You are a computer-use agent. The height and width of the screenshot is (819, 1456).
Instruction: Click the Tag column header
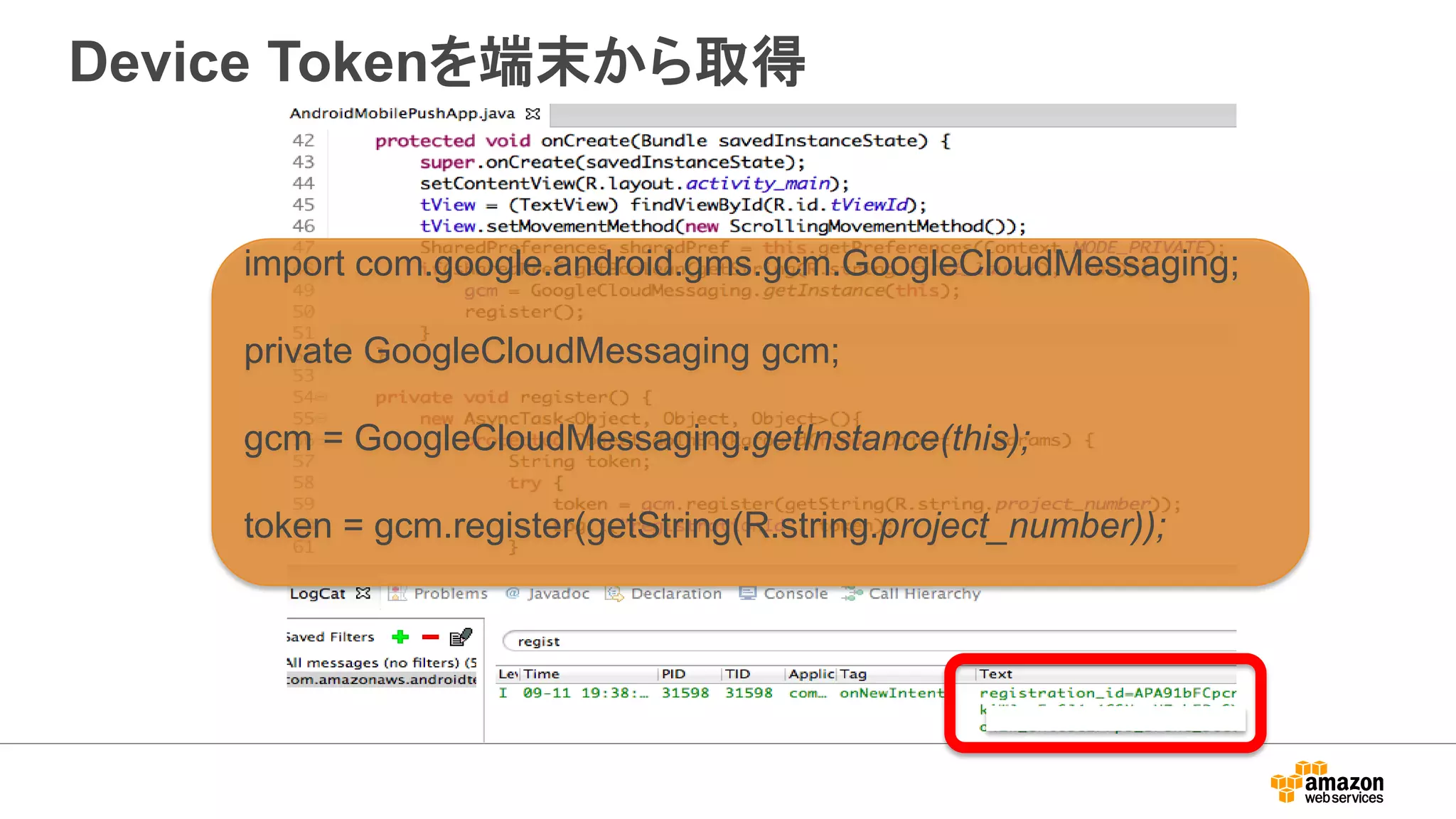853,674
